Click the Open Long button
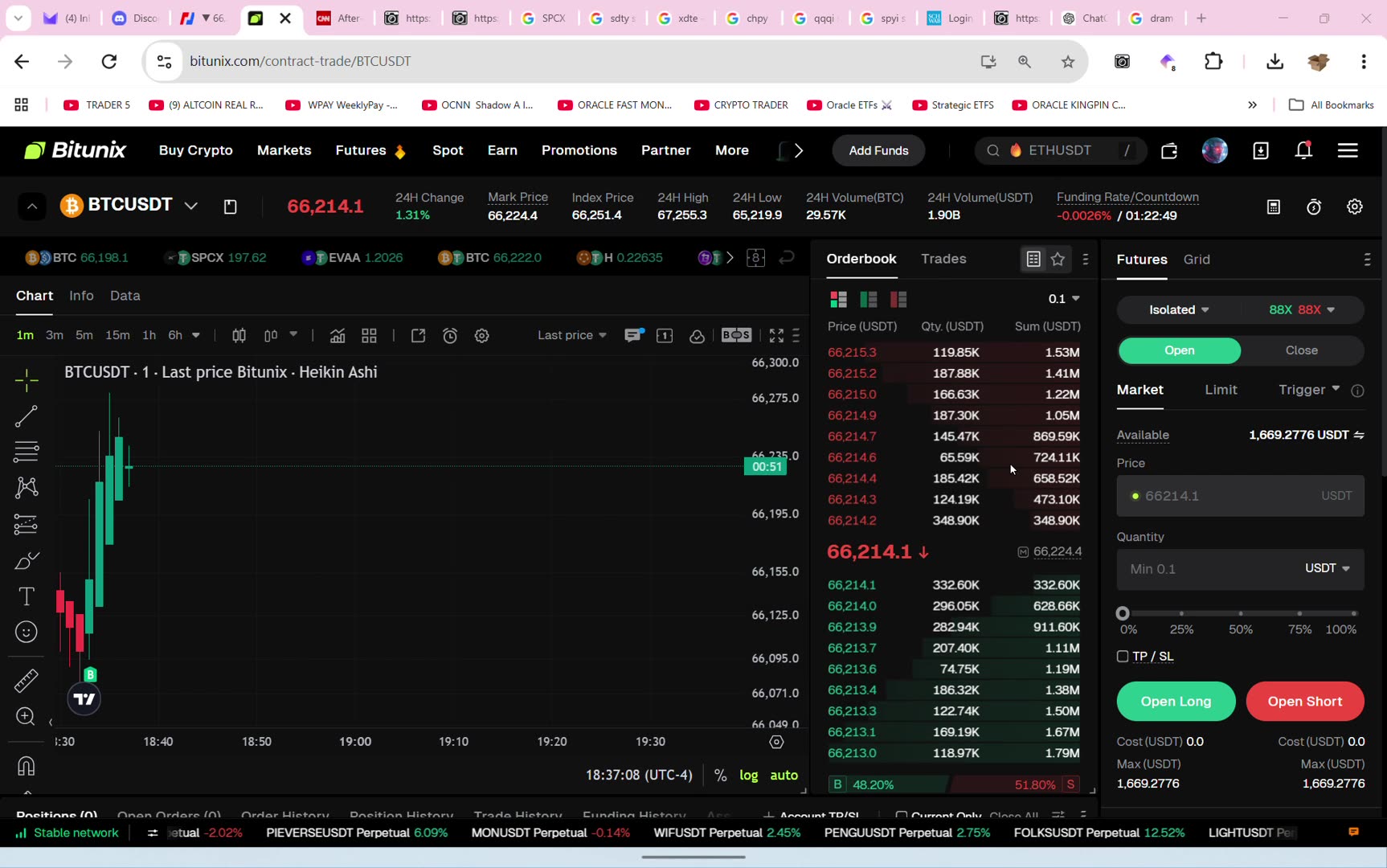The image size is (1387, 868). pyautogui.click(x=1176, y=702)
